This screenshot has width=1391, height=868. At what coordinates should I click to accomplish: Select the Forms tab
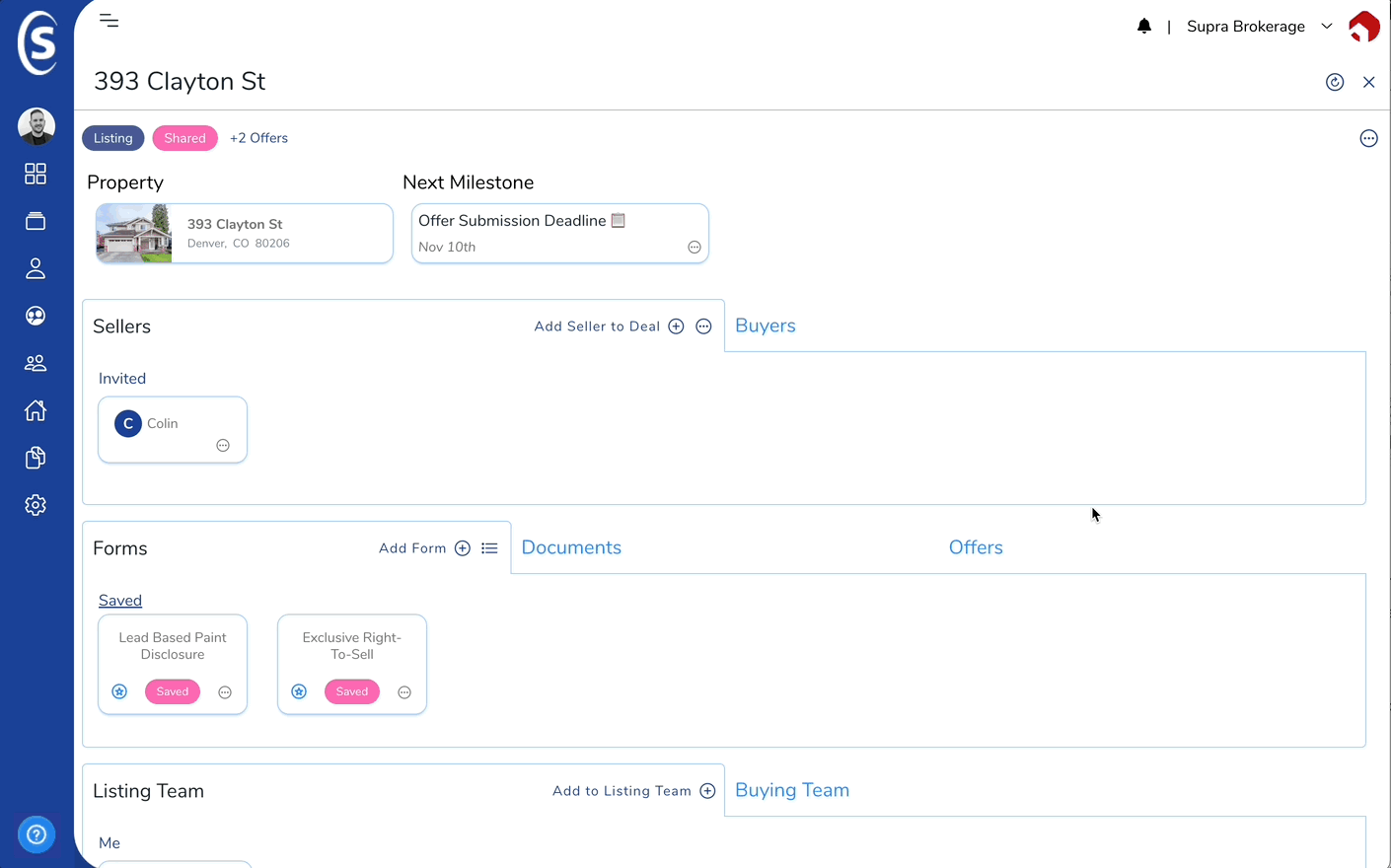(x=120, y=548)
